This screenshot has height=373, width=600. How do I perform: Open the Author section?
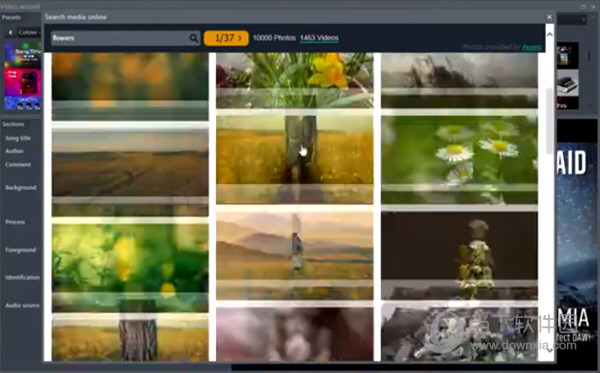click(15, 151)
